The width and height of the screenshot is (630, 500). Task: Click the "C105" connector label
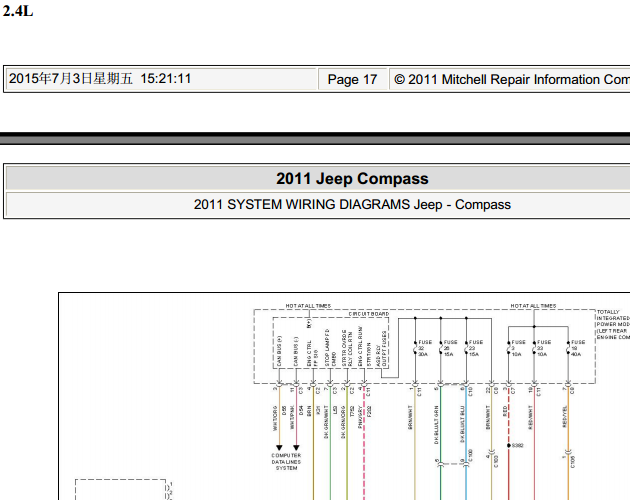573,462
